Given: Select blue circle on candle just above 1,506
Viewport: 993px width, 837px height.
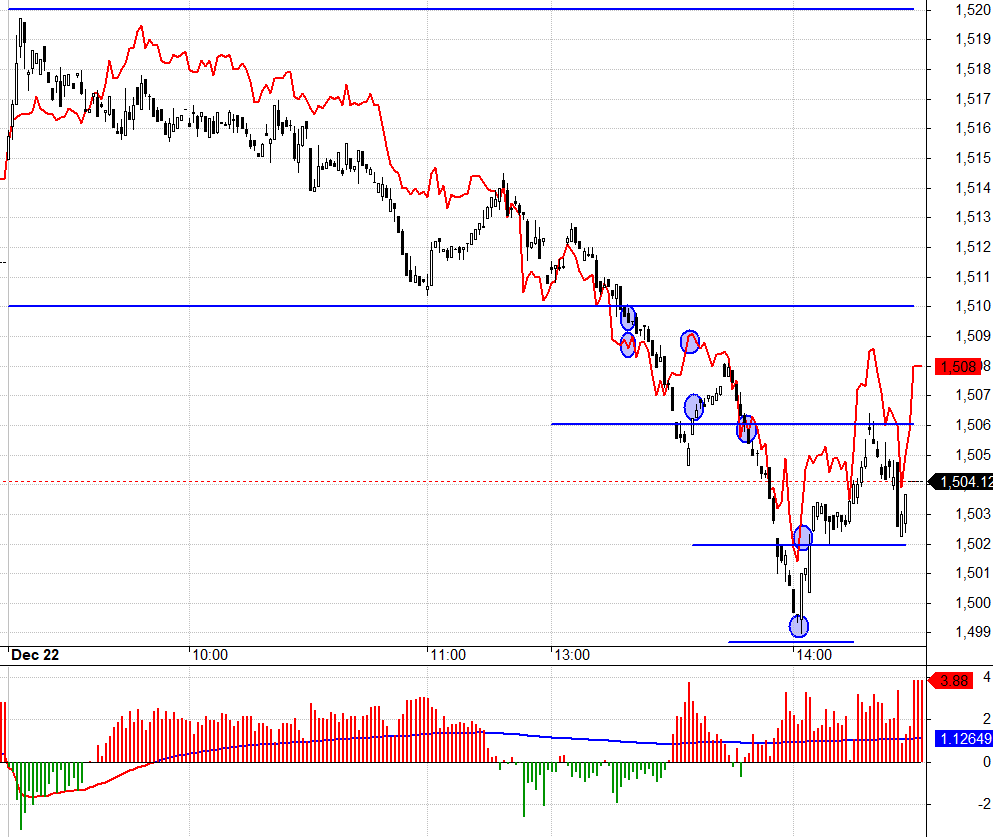Looking at the screenshot, I should click(x=694, y=407).
